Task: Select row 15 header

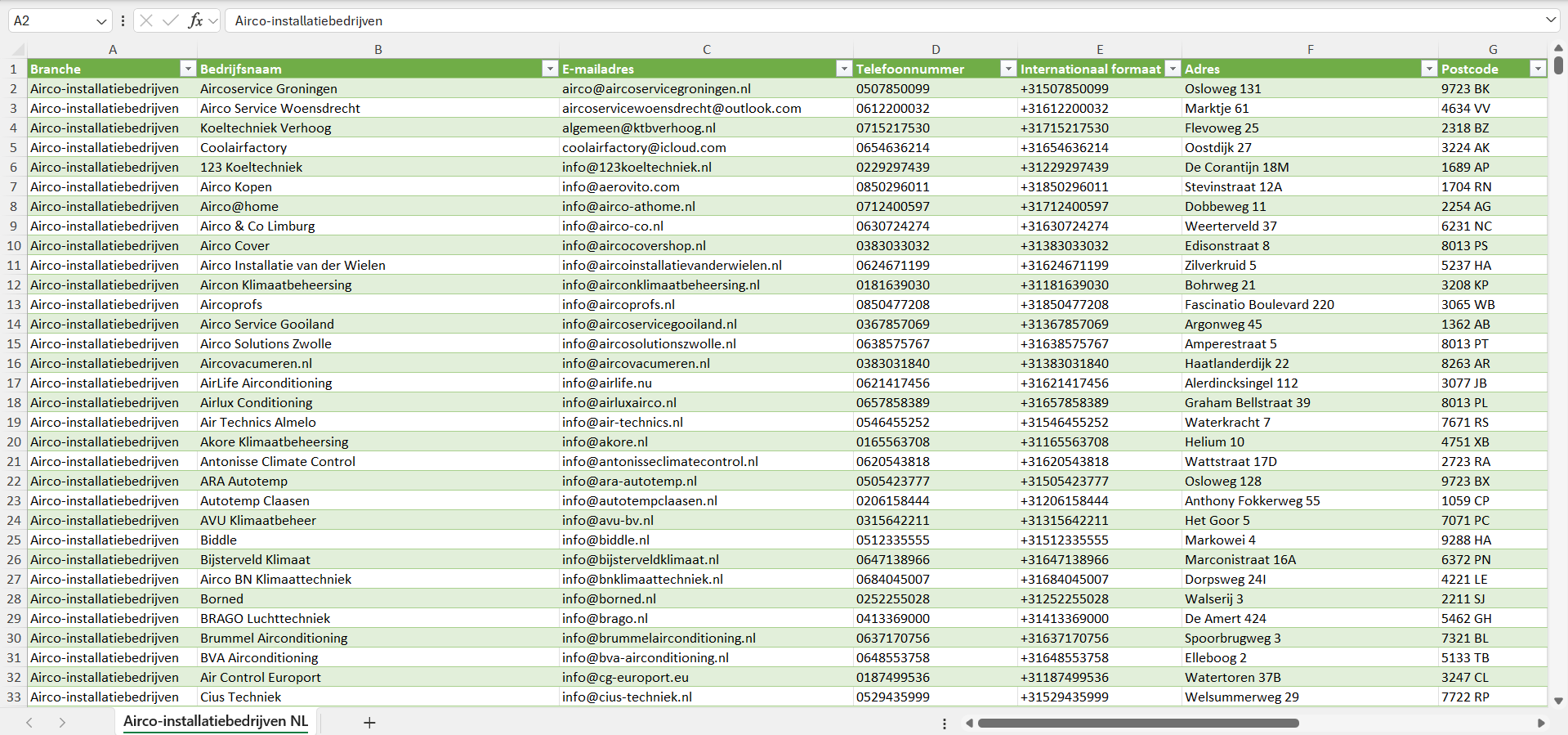Action: (x=14, y=343)
